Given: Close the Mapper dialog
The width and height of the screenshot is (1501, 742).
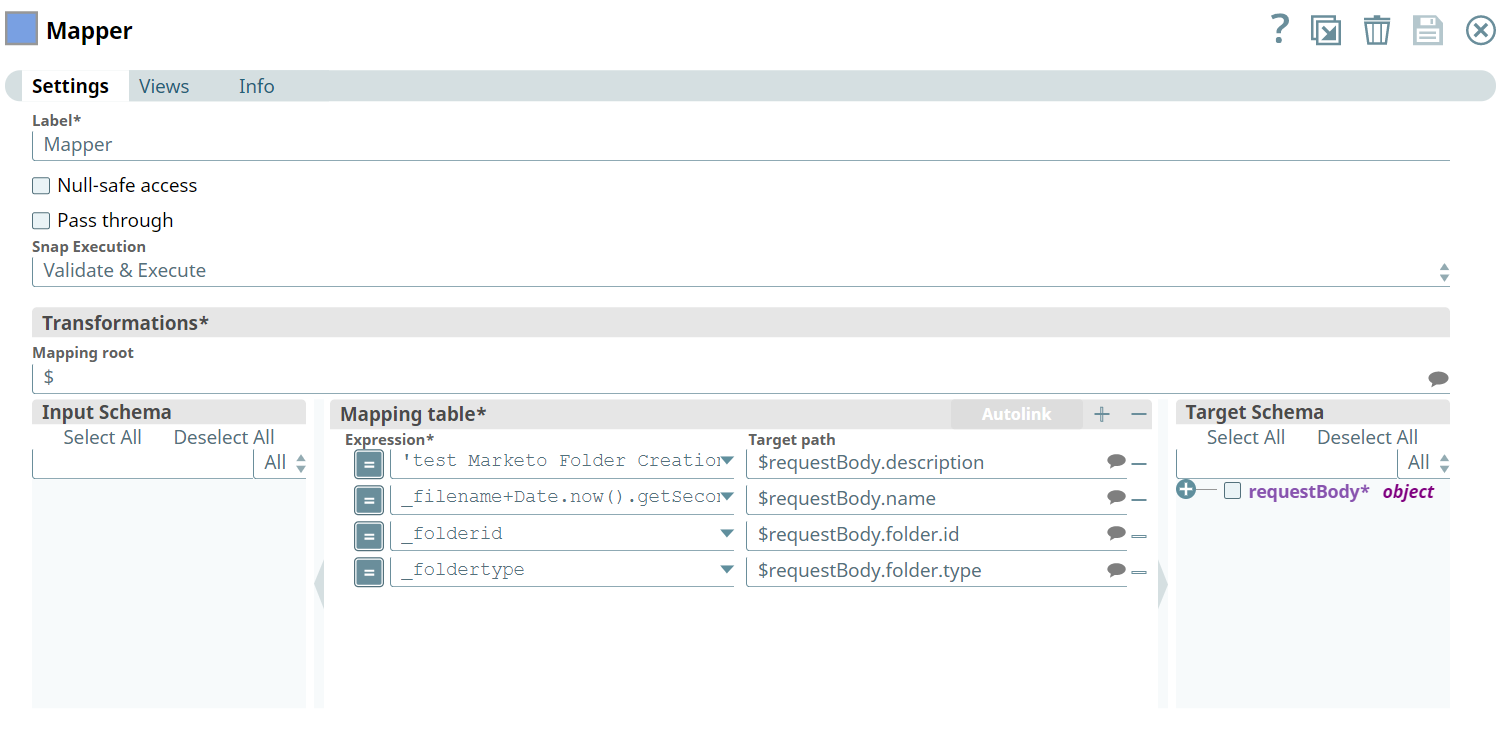Looking at the screenshot, I should tap(1481, 30).
